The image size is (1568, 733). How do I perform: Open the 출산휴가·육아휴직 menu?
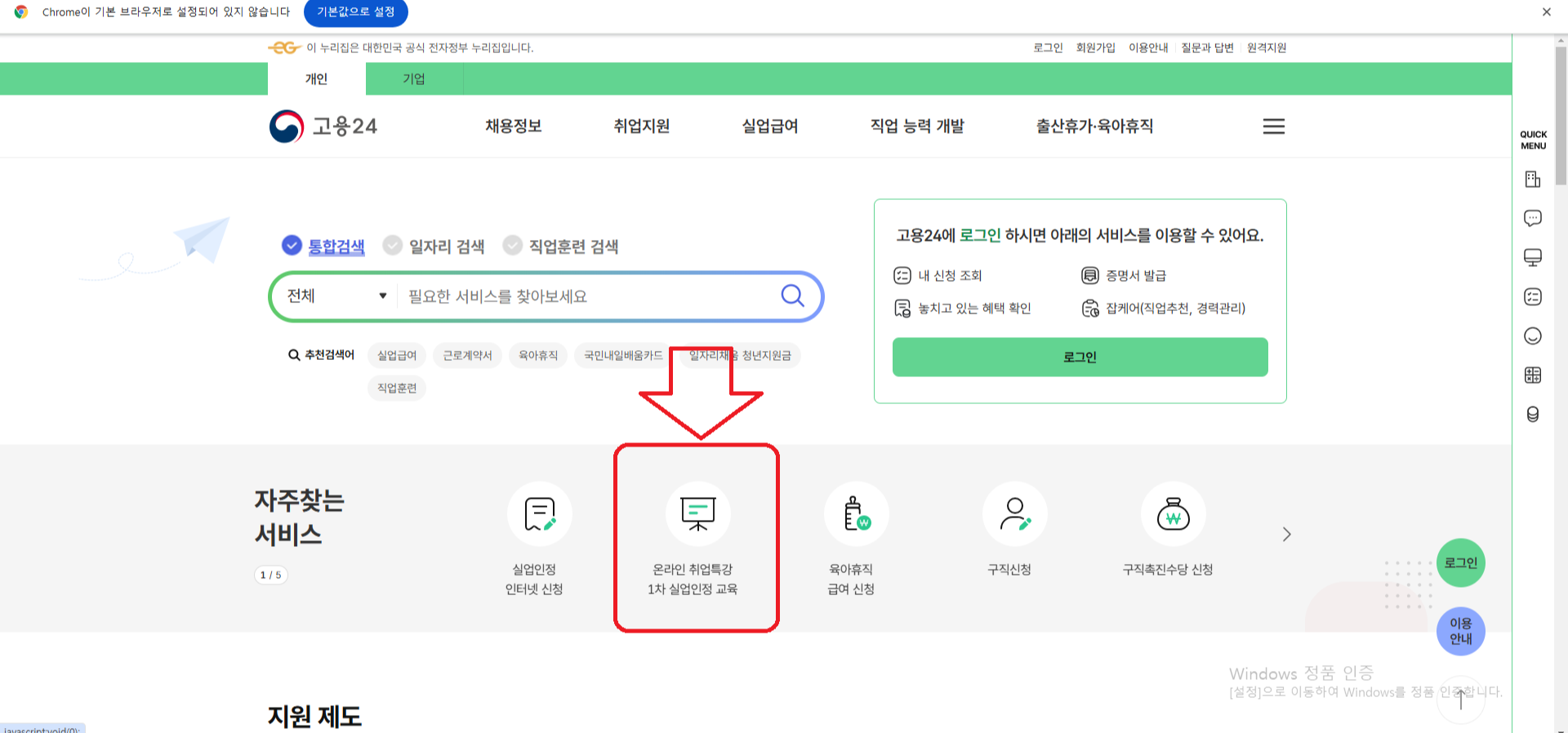click(1095, 127)
